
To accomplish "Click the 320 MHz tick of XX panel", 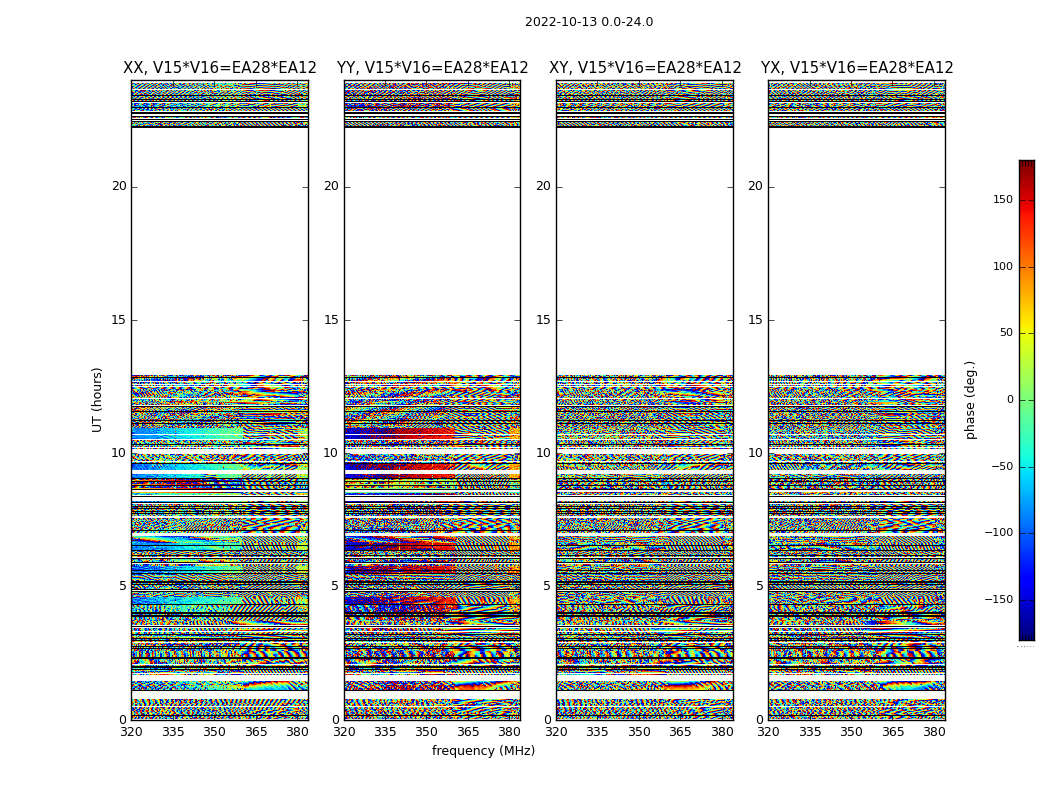I will 131,732.
